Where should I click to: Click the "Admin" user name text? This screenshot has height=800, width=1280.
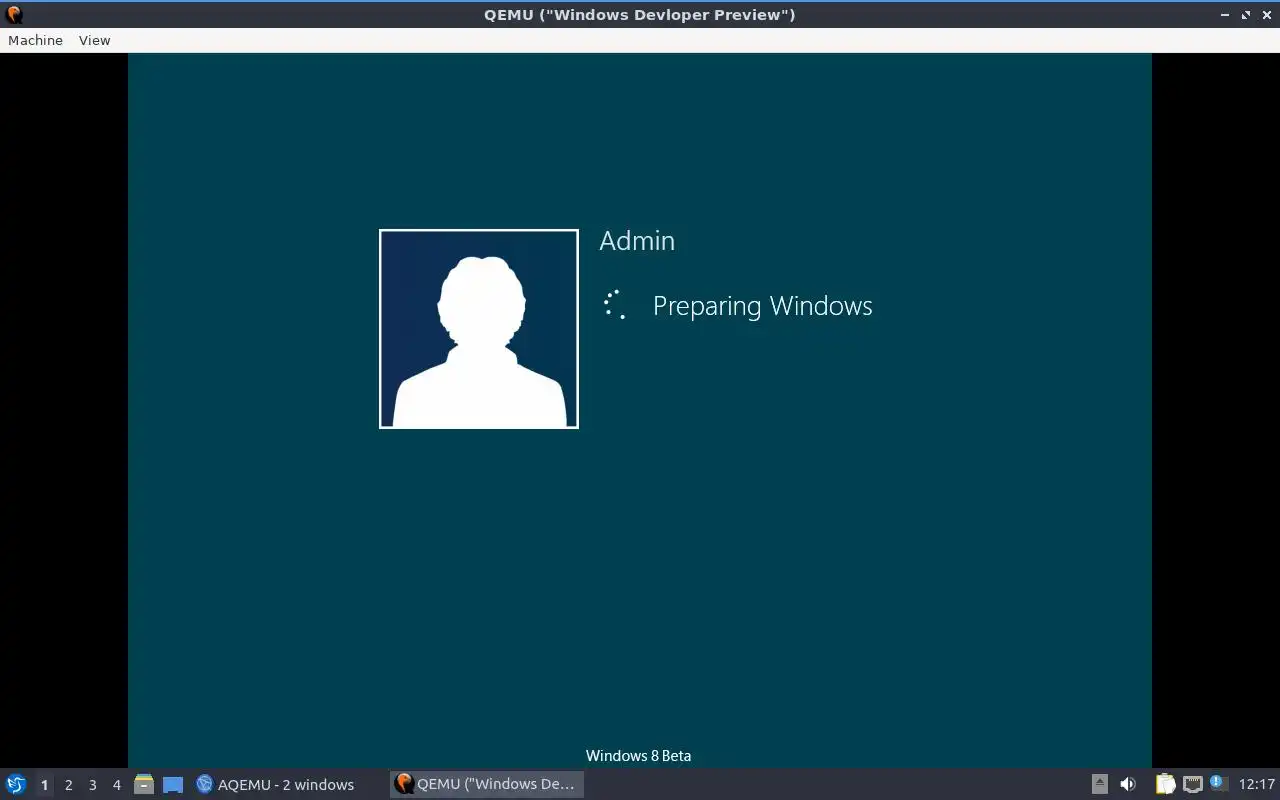pyautogui.click(x=637, y=241)
